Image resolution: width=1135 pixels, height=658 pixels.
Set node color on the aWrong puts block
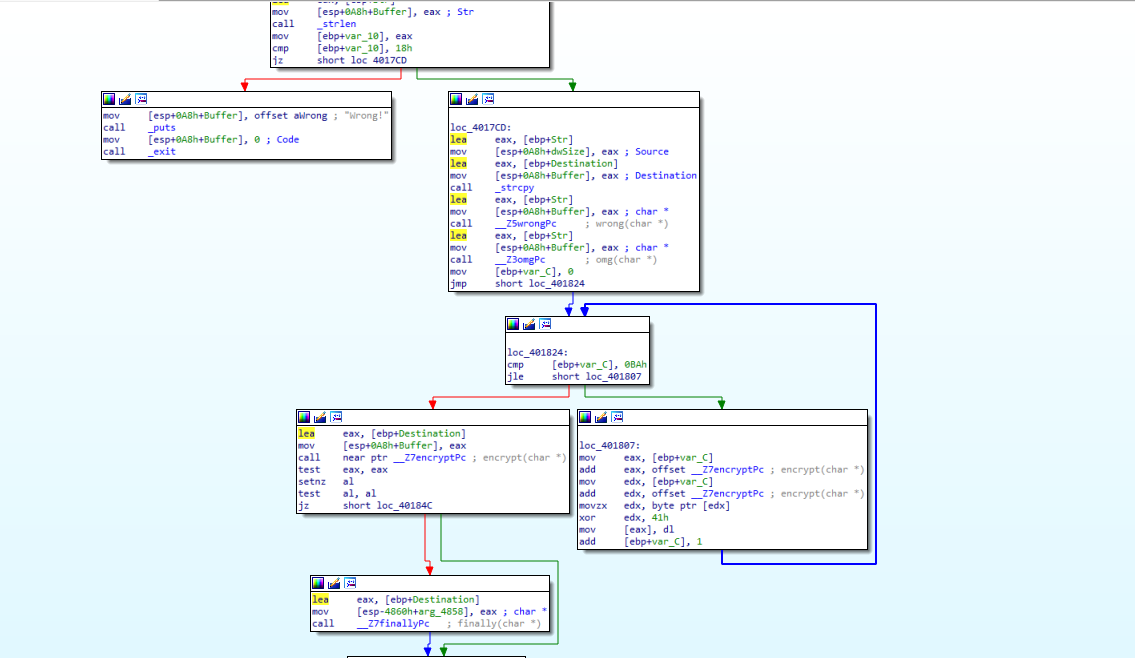click(109, 99)
